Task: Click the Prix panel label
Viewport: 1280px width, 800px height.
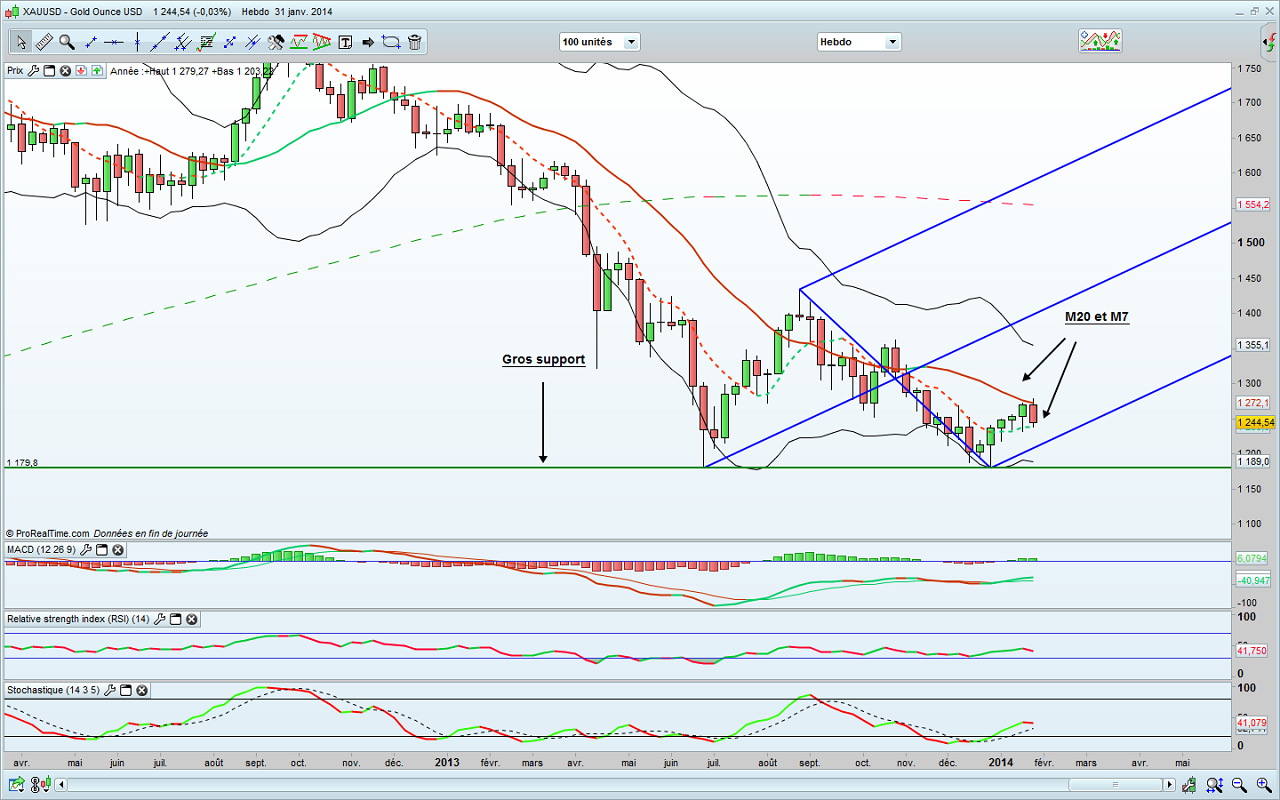Action: coord(15,71)
